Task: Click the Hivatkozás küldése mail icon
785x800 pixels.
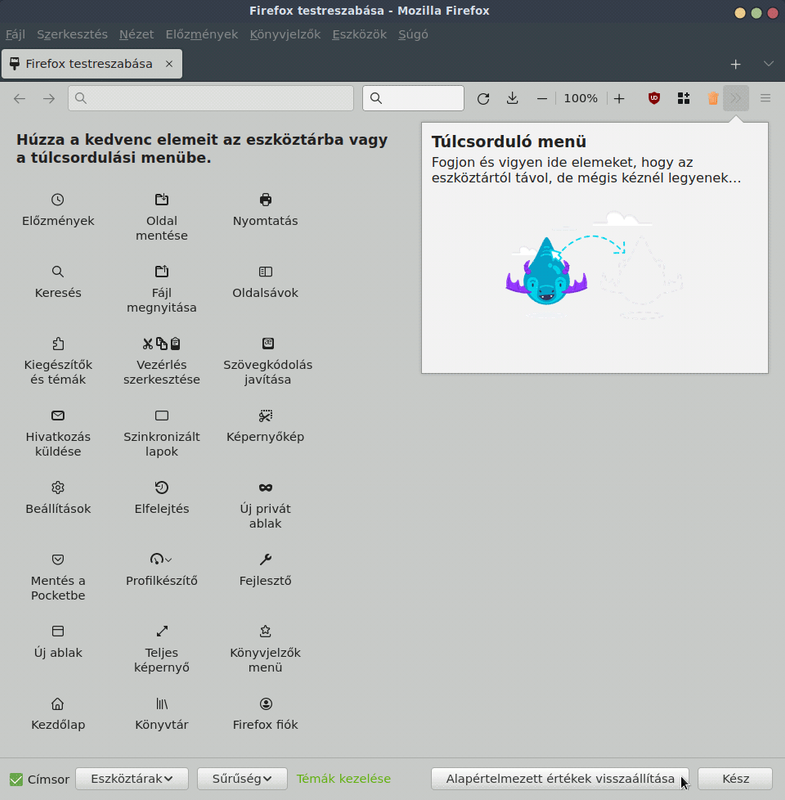Action: [x=58, y=415]
